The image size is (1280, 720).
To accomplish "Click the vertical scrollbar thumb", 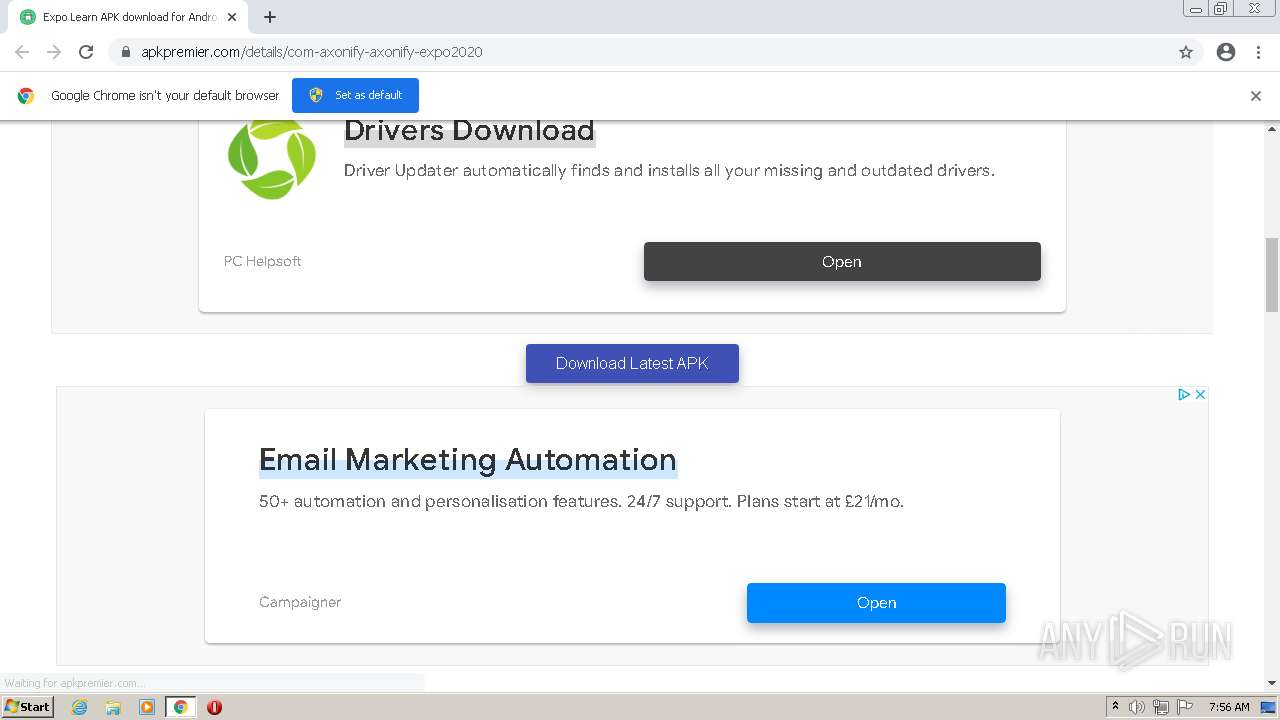I will (1272, 275).
